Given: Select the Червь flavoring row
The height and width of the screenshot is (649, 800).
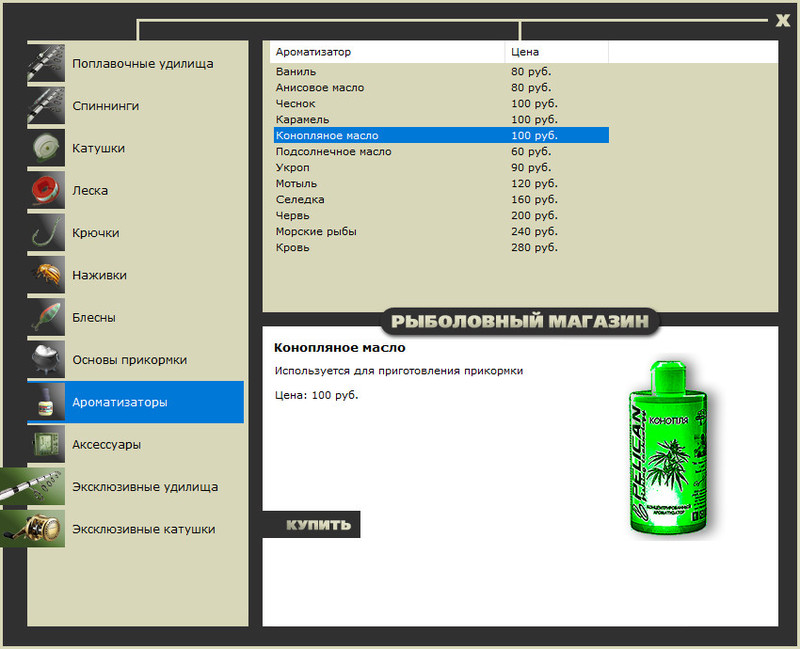Looking at the screenshot, I should click(x=441, y=215).
